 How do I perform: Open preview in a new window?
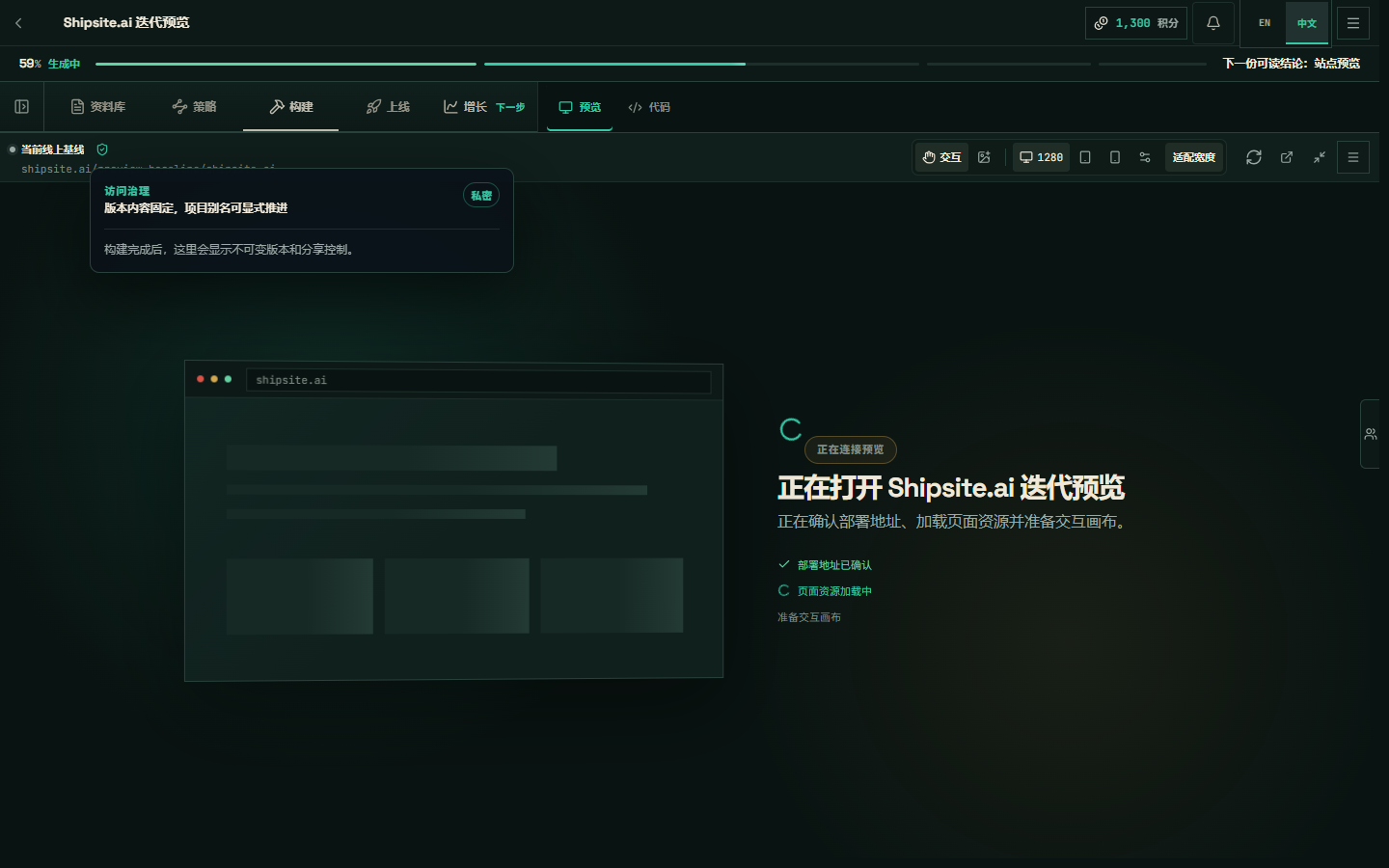pos(1287,157)
